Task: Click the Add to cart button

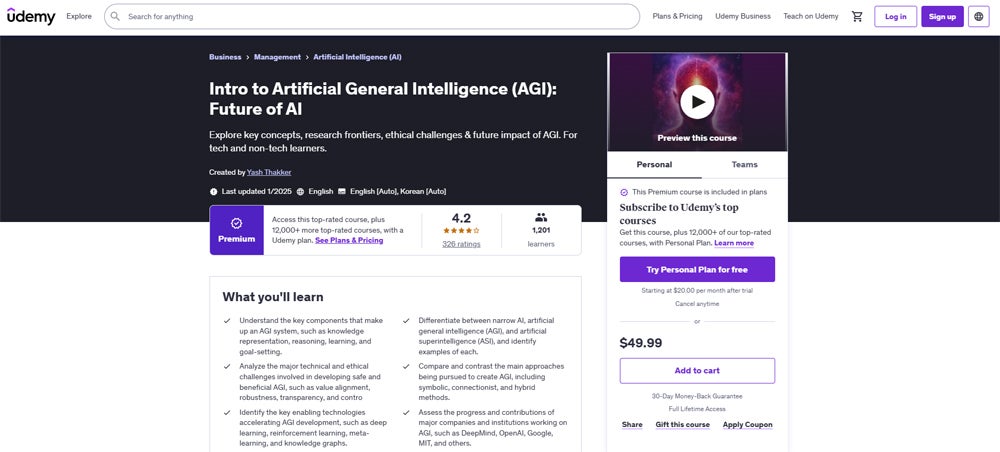Action: click(x=697, y=370)
